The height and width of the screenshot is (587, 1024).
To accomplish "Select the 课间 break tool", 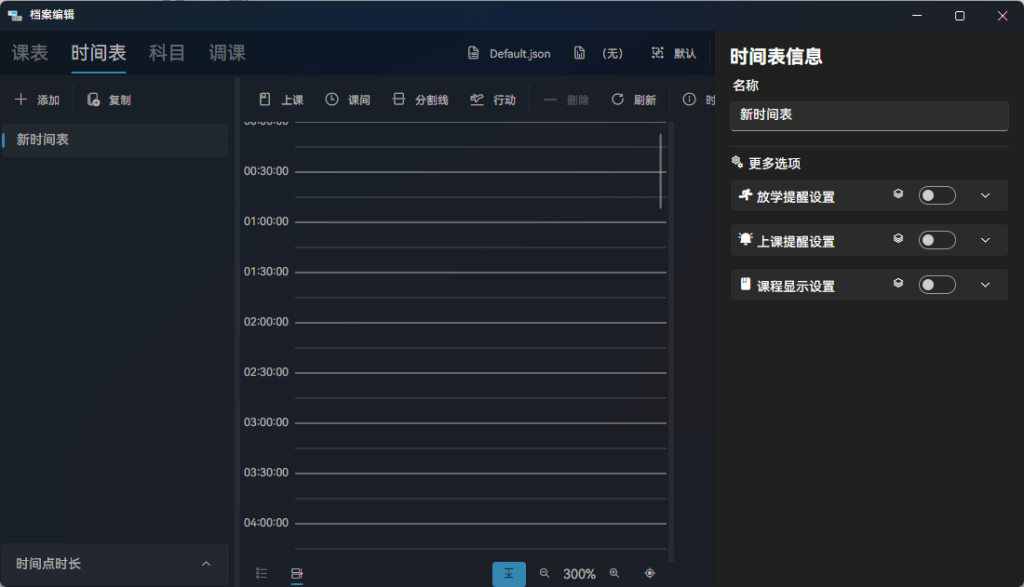I will click(348, 99).
